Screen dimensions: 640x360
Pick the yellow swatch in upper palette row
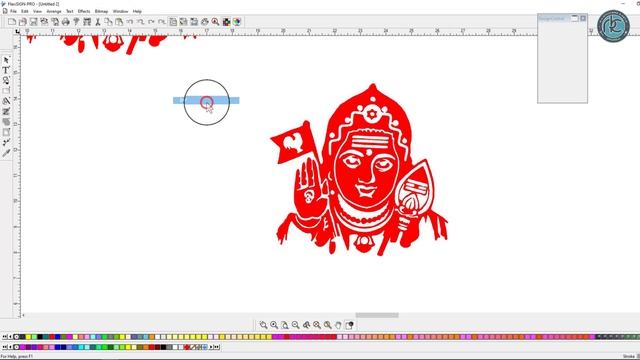point(28,337)
